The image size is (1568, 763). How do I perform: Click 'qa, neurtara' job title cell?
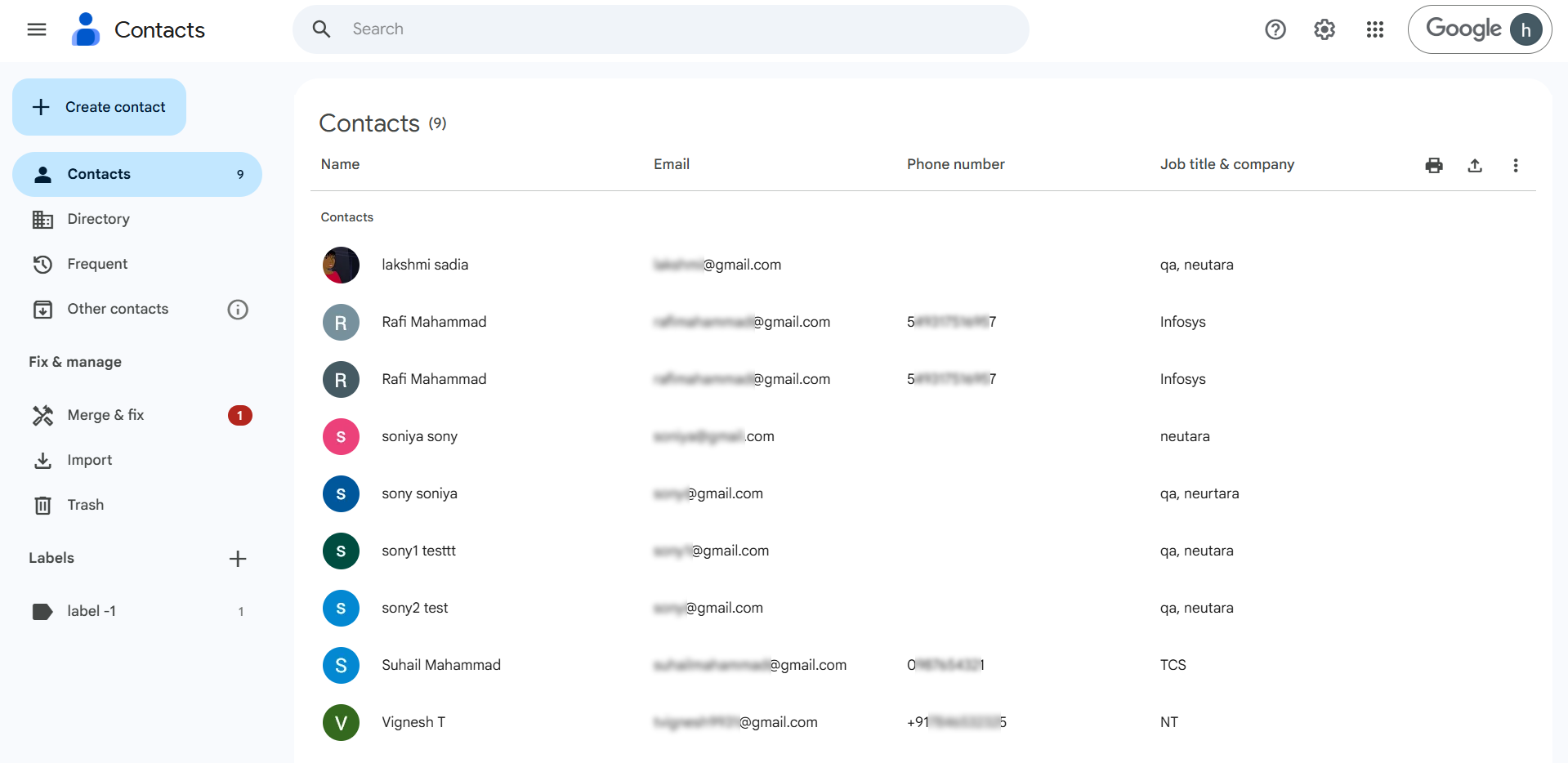[1199, 493]
